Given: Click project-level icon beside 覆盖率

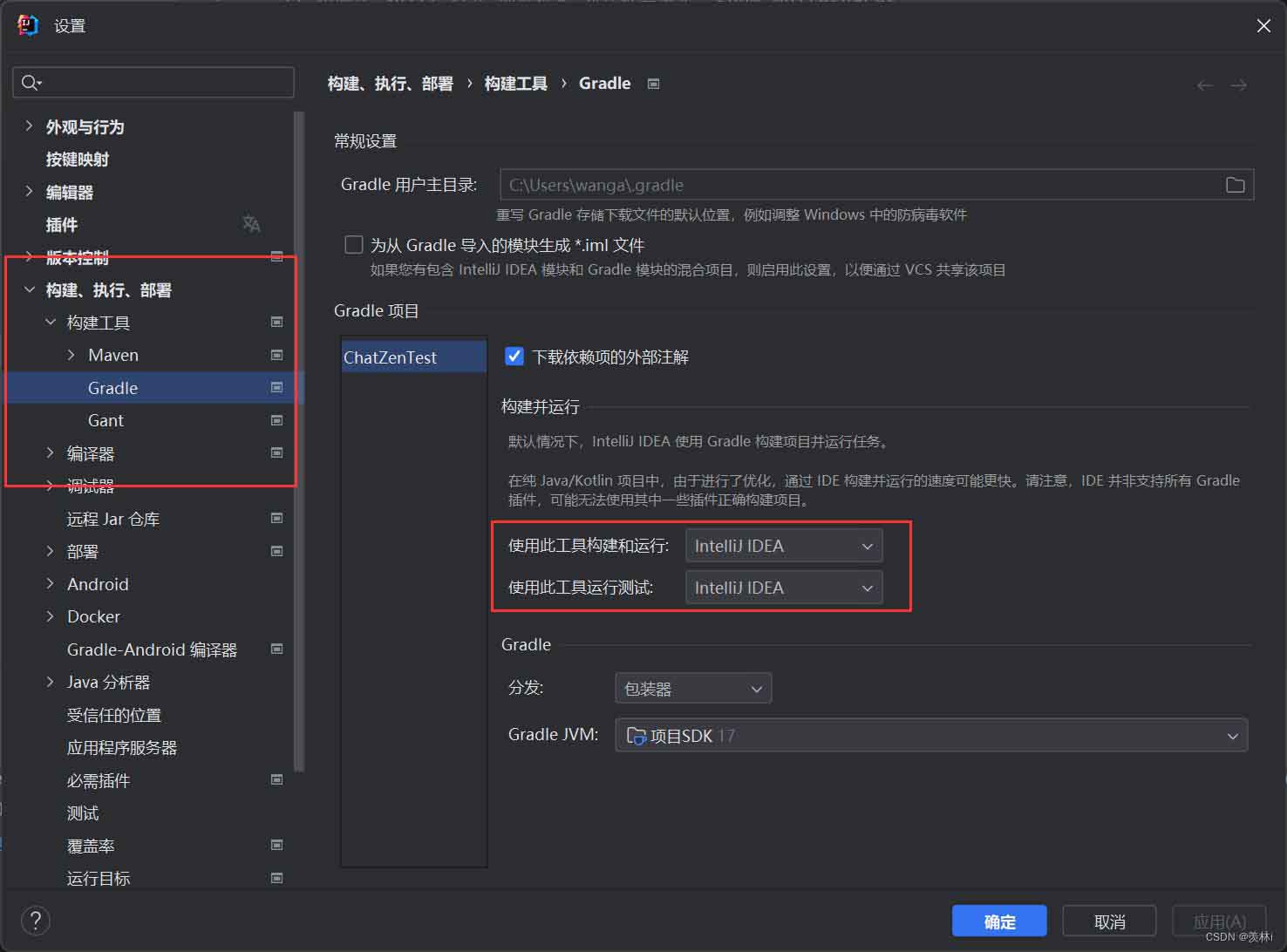Looking at the screenshot, I should [x=276, y=845].
